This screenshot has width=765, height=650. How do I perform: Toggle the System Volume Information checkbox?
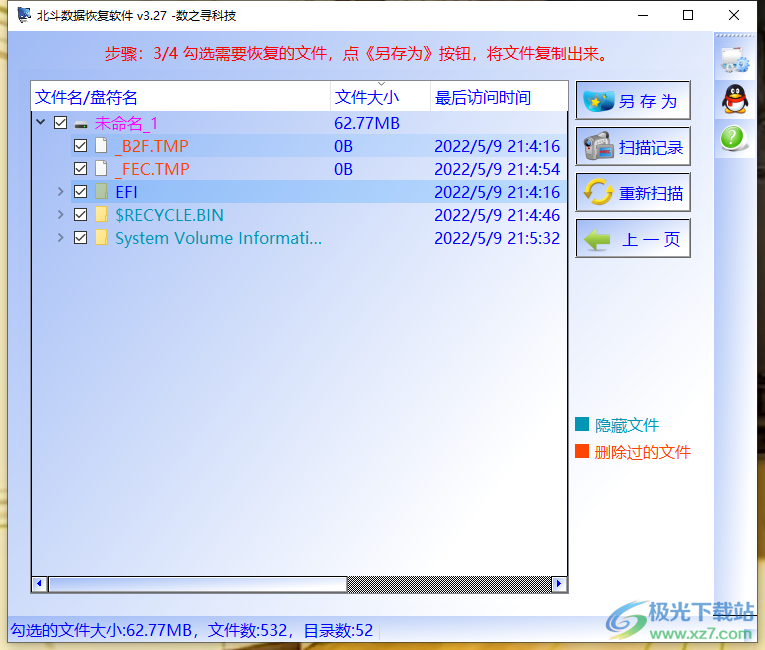tap(81, 237)
